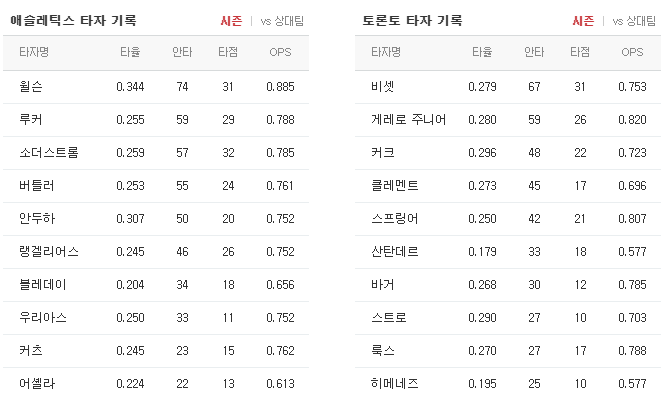The image size is (667, 413).
Task: Switch to vs 상대팀 tab for 토론토
Action: (x=634, y=21)
